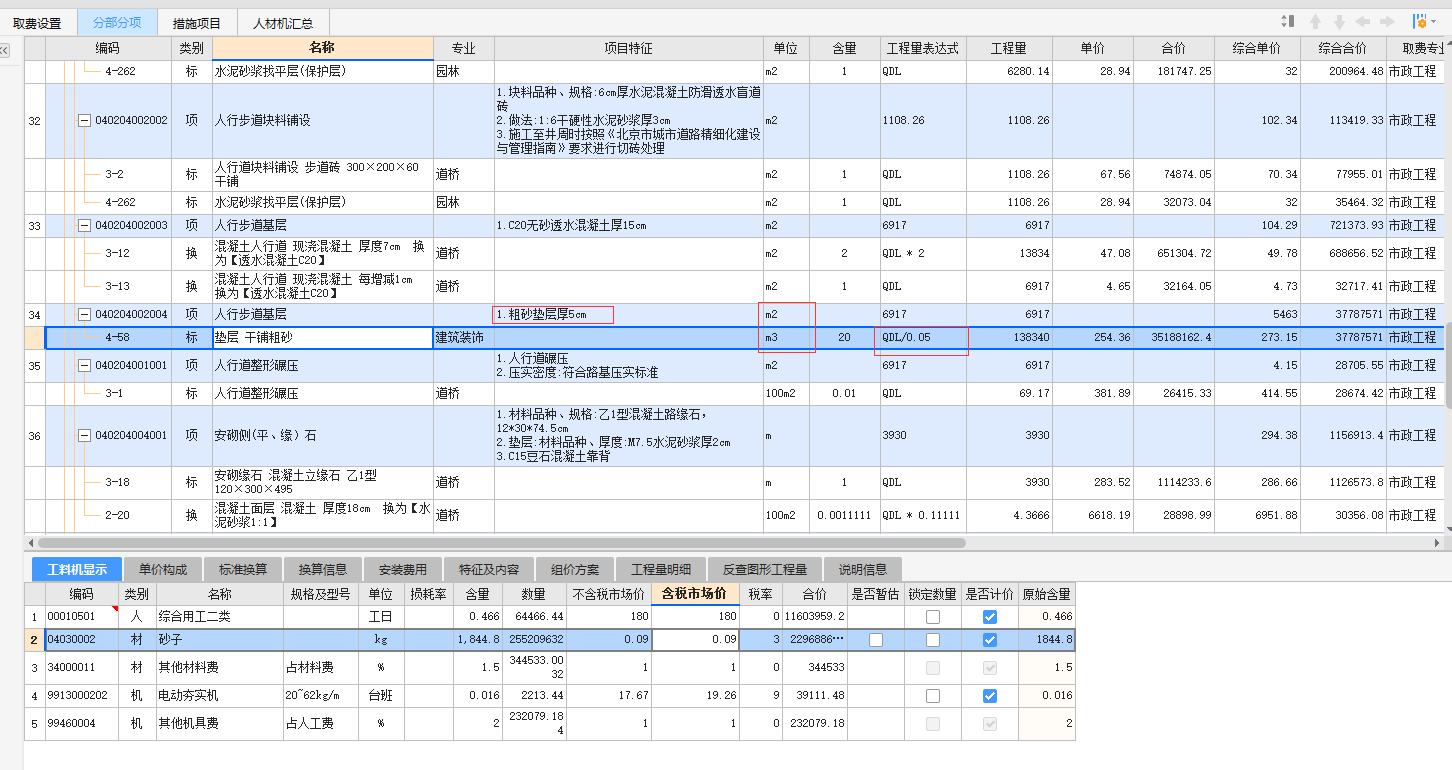Edit the 垫层 干铺粗砂 name field
Viewport: 1452px width, 770px height.
point(322,338)
